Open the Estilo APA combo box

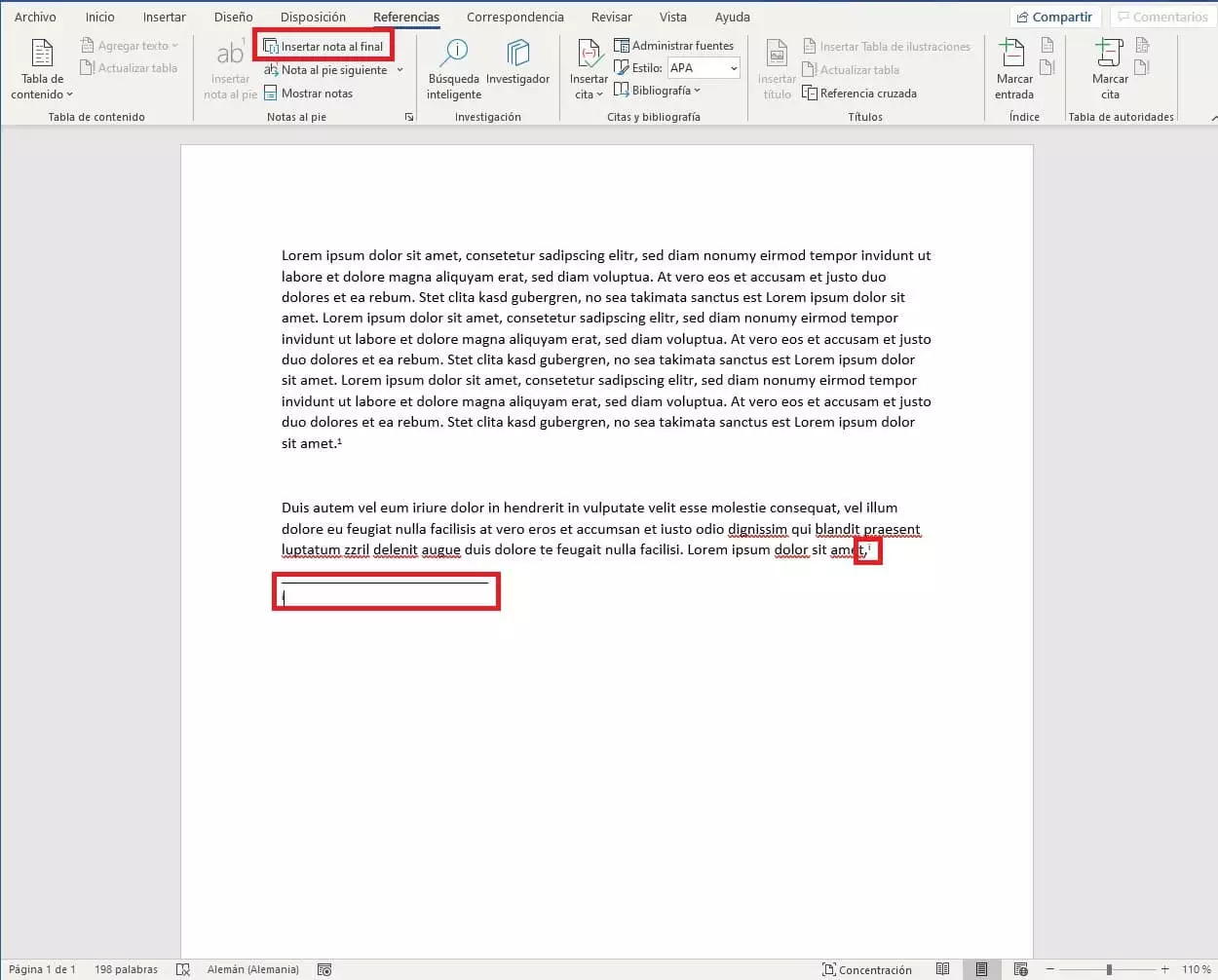pos(704,68)
